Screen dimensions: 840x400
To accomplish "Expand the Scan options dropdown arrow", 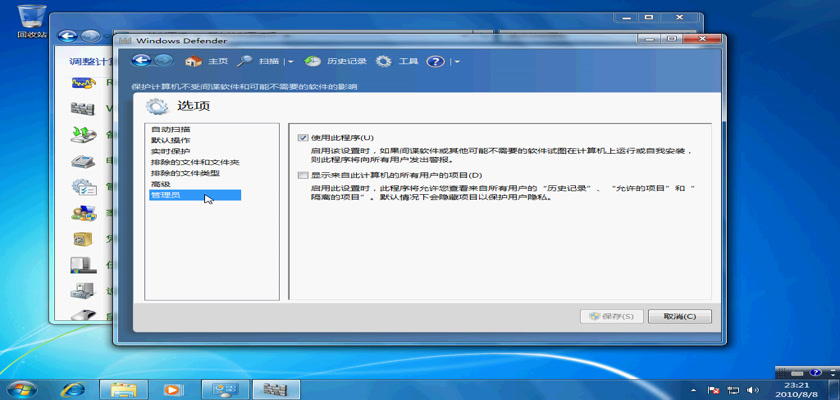I will (291, 62).
